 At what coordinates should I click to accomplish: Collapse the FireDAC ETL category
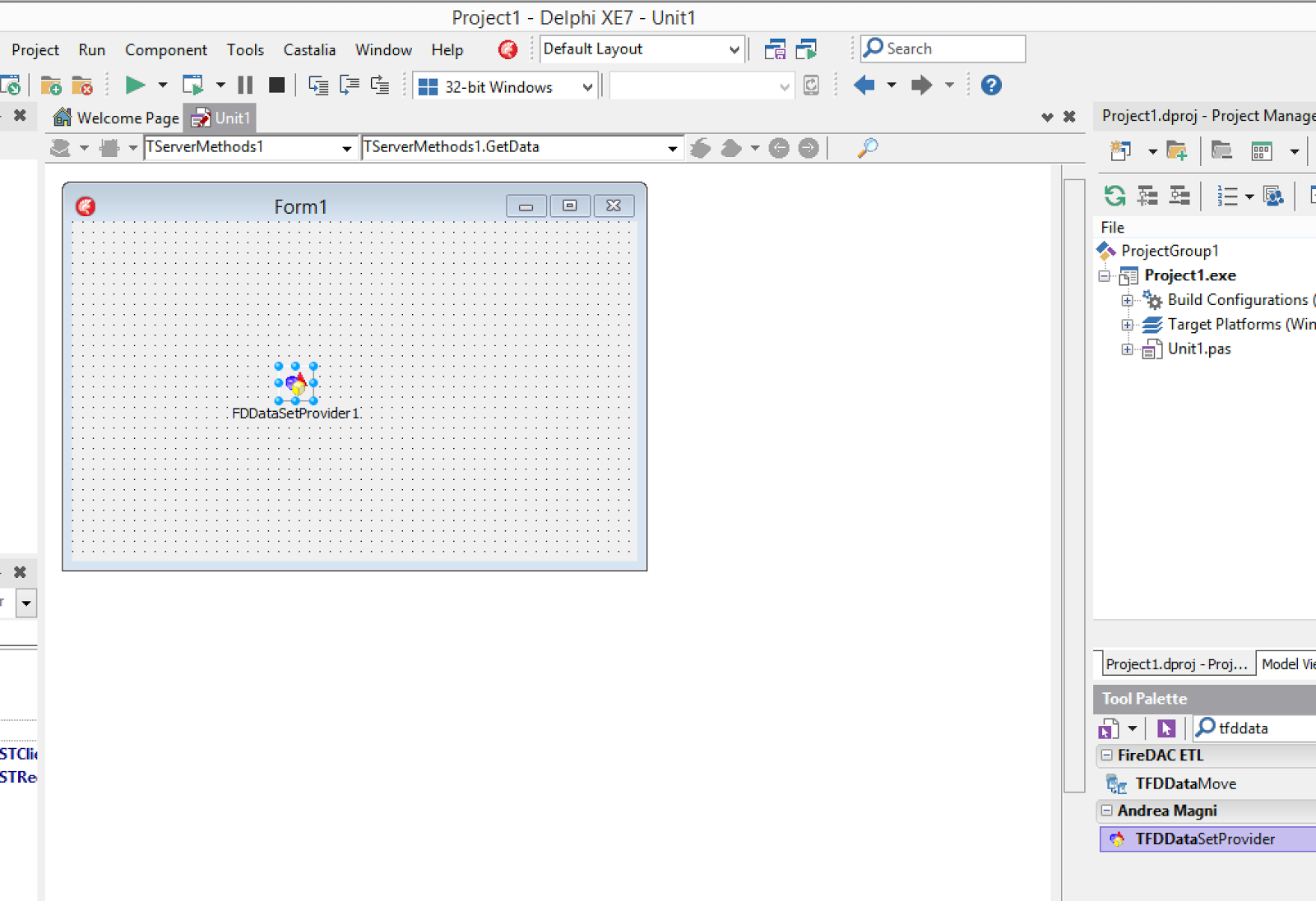[1107, 755]
